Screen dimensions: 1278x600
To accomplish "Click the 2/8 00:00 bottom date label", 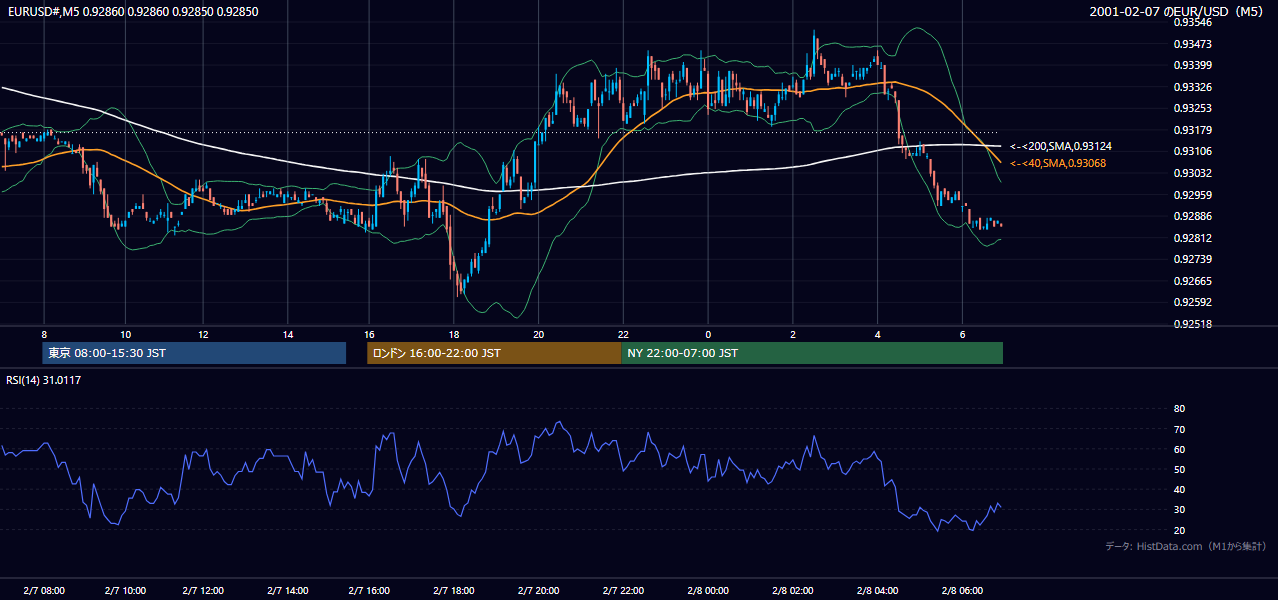I will (708, 591).
